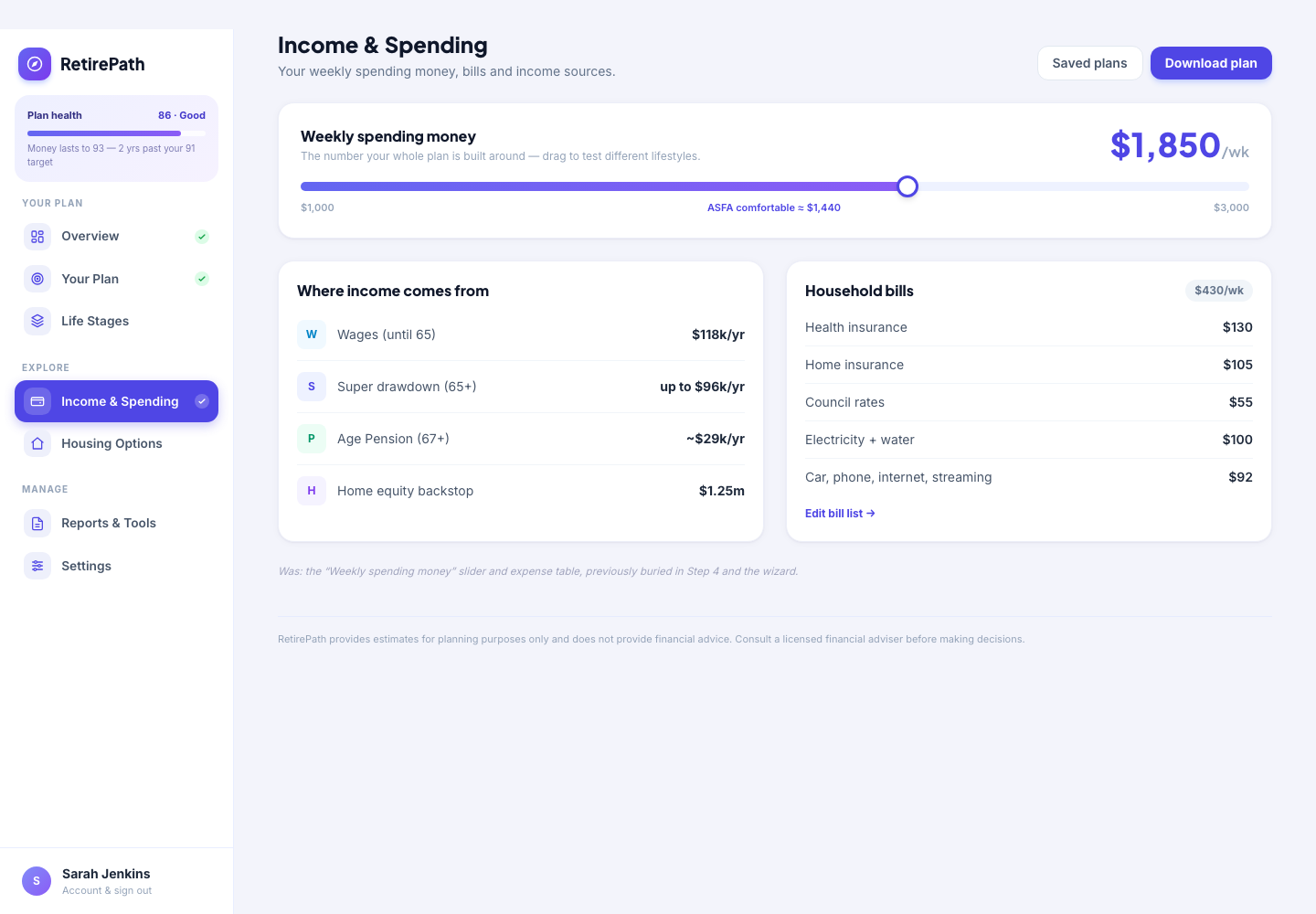This screenshot has width=1316, height=914.
Task: Click the Plan health card
Action: pos(116,138)
